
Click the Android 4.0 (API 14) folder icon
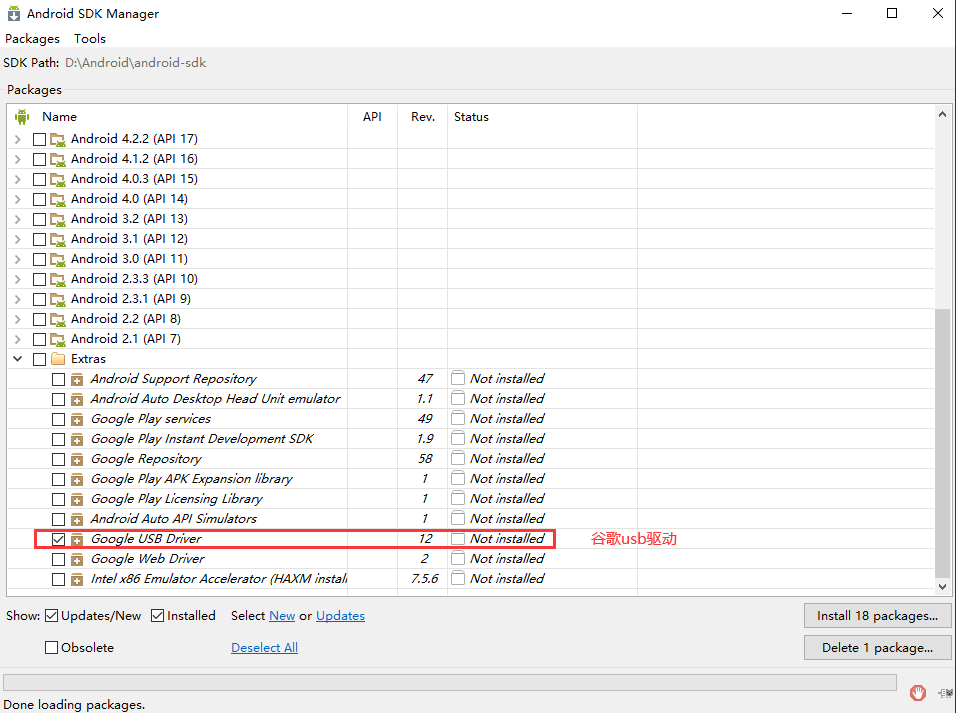click(58, 199)
